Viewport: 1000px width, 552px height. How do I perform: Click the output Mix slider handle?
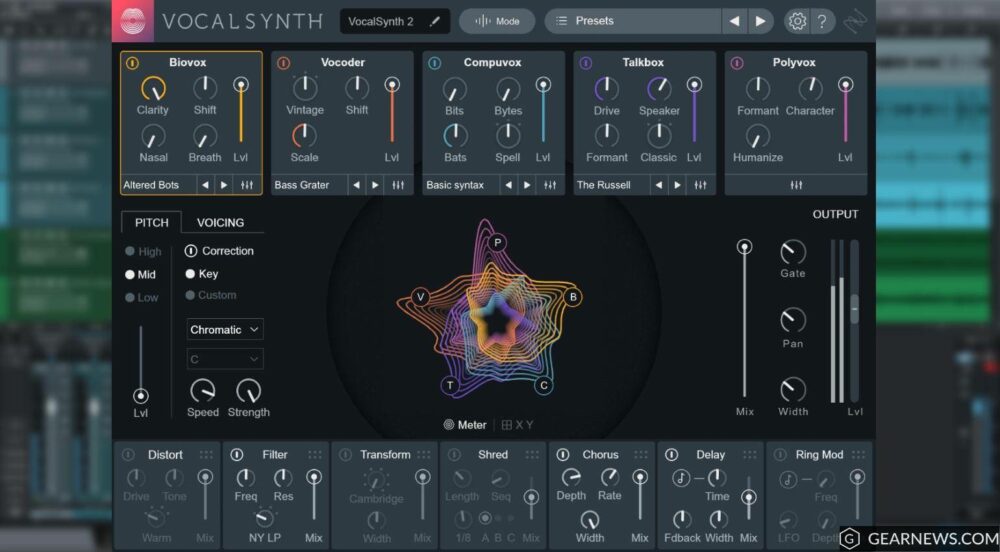pos(744,246)
